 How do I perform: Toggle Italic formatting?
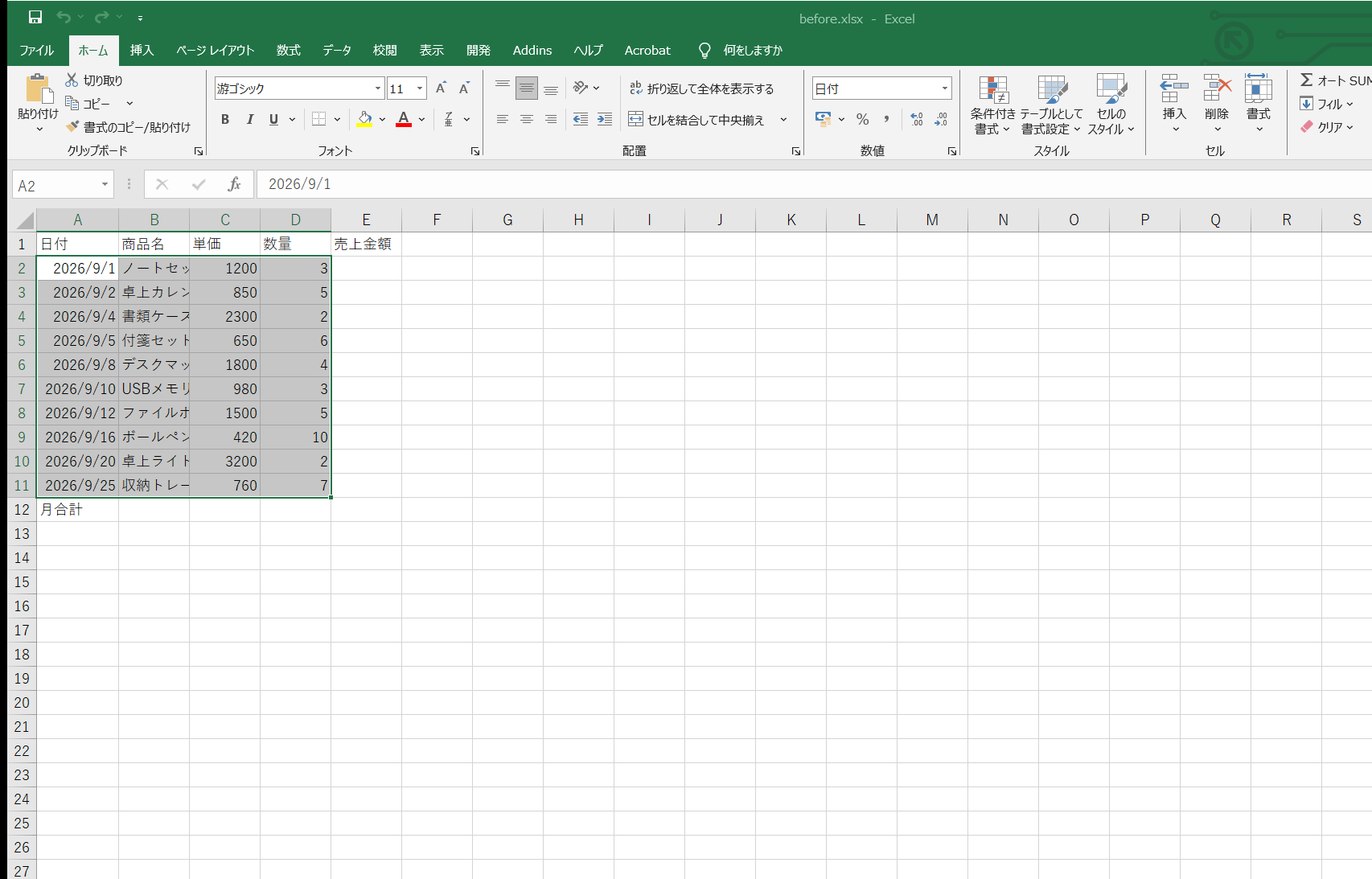pyautogui.click(x=249, y=119)
